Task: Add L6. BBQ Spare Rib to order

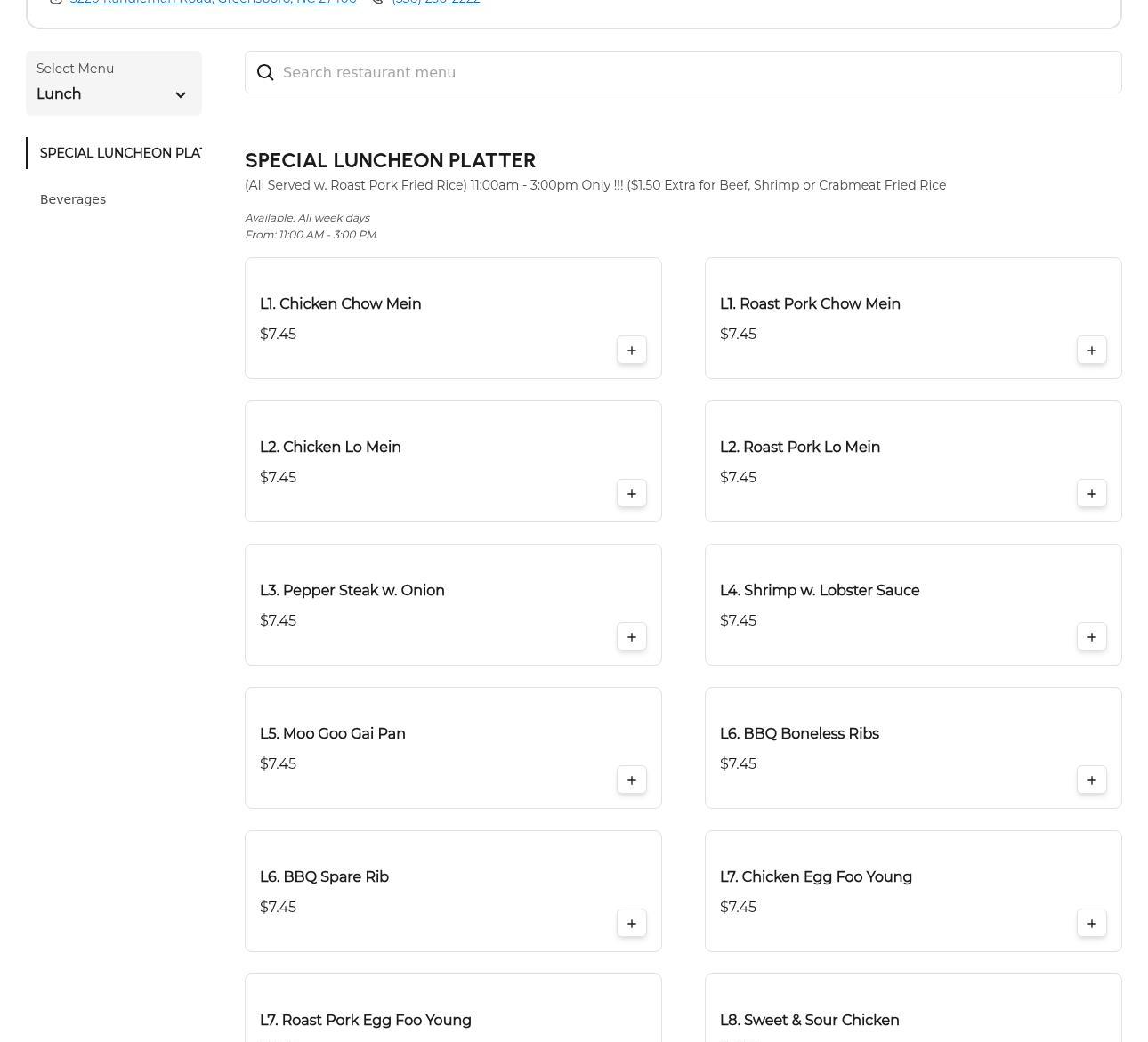Action: (631, 924)
